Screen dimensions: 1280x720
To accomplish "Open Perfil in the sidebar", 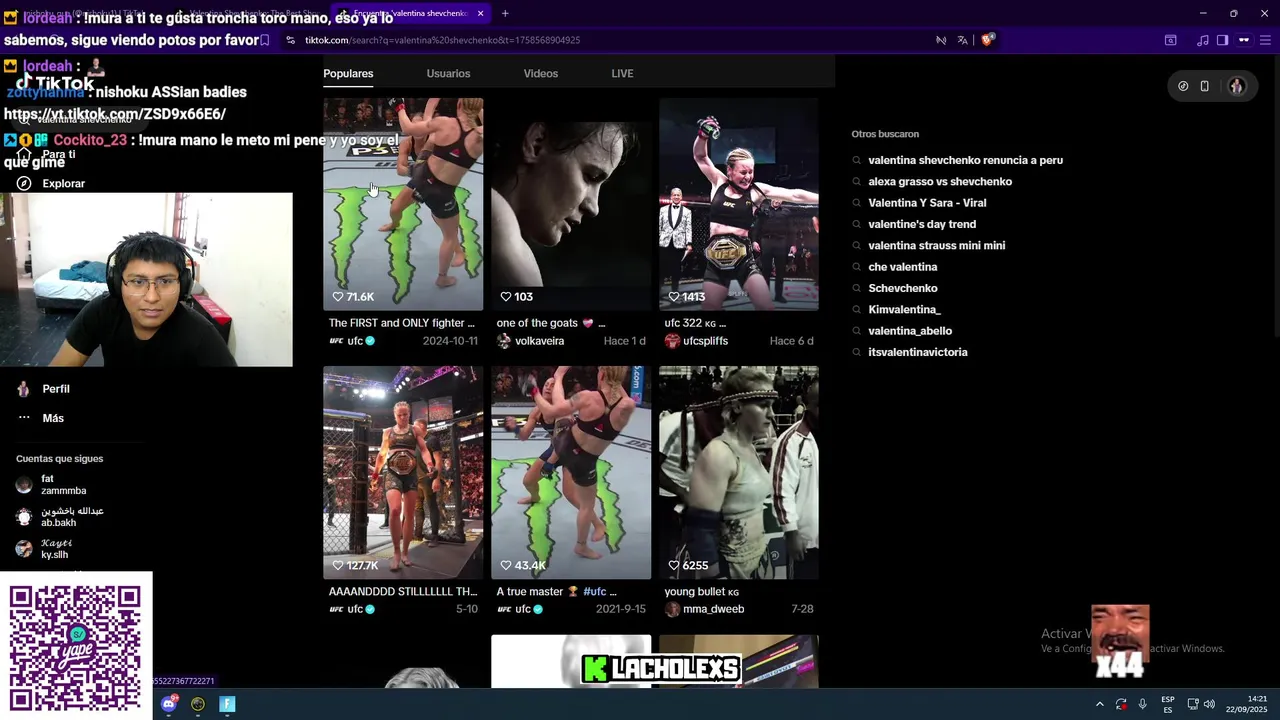I will click(44, 389).
